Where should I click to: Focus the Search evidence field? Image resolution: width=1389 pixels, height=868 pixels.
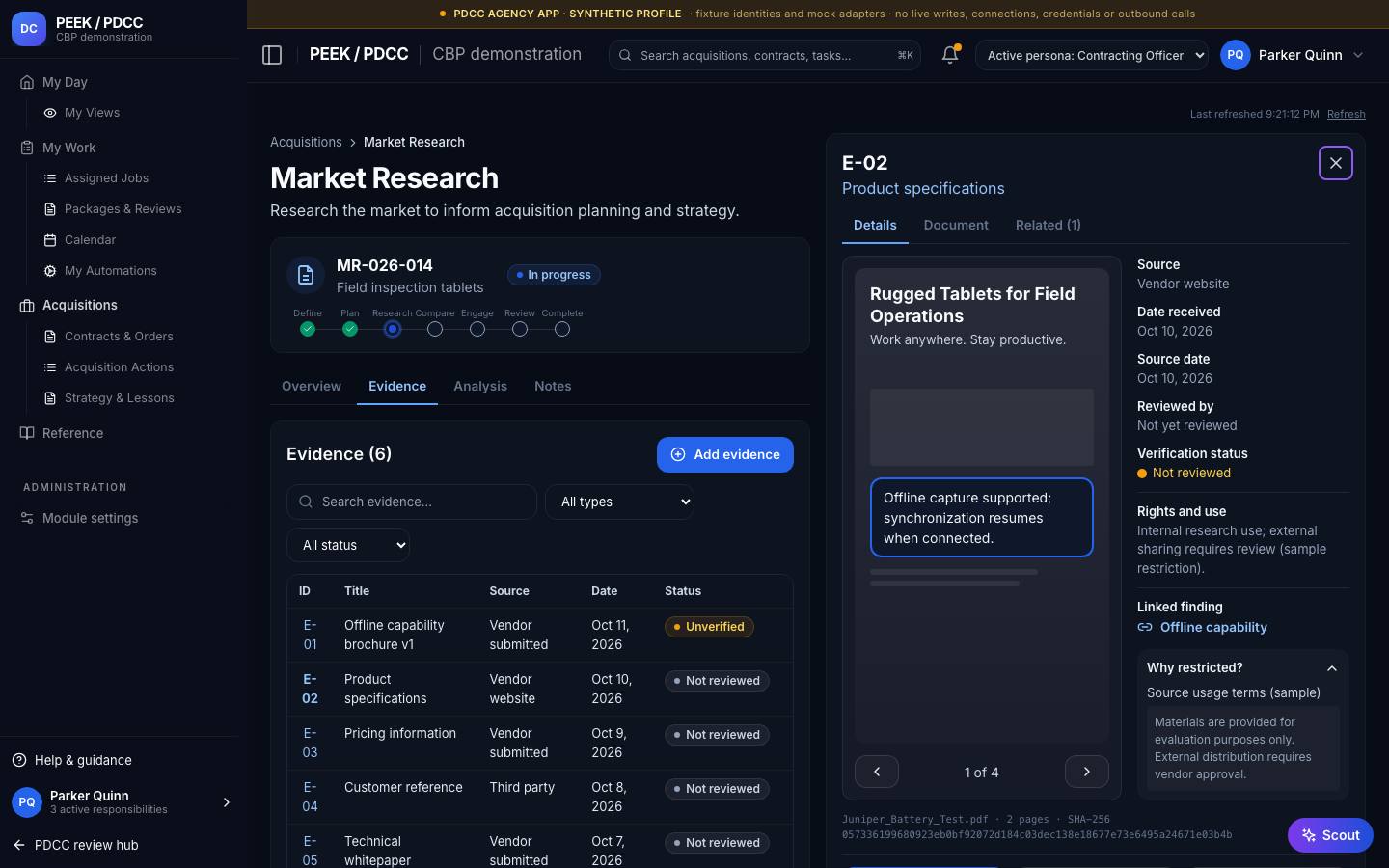[412, 502]
